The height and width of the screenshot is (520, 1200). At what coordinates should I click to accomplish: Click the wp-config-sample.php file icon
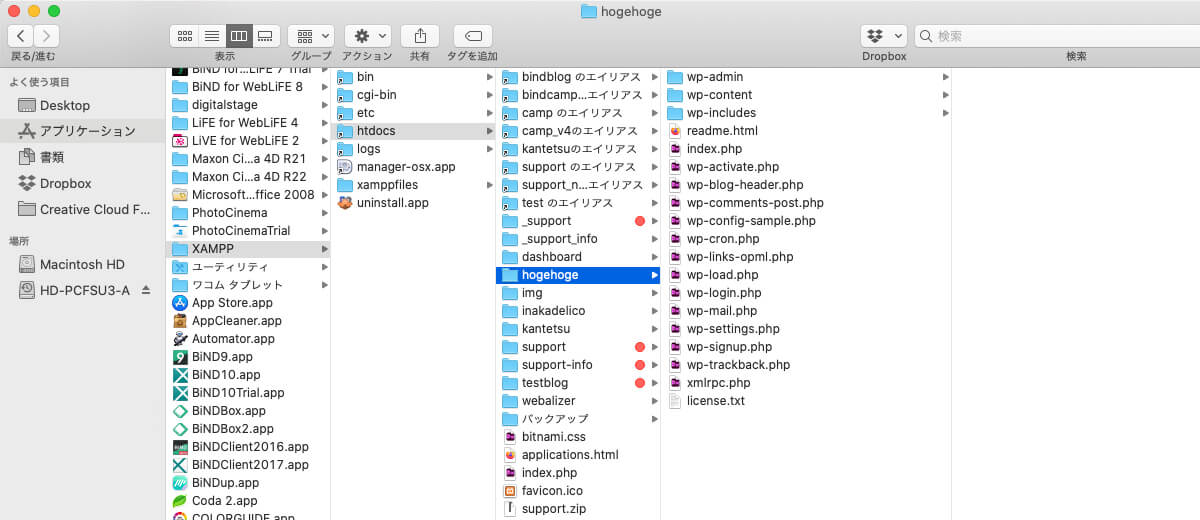coord(675,221)
